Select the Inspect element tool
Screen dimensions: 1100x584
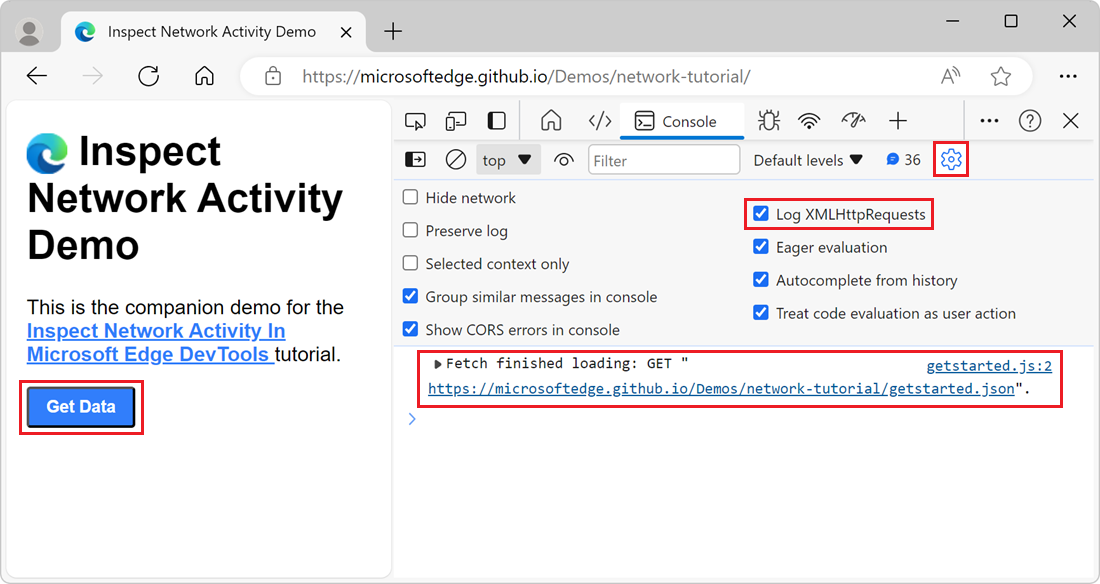click(x=414, y=119)
